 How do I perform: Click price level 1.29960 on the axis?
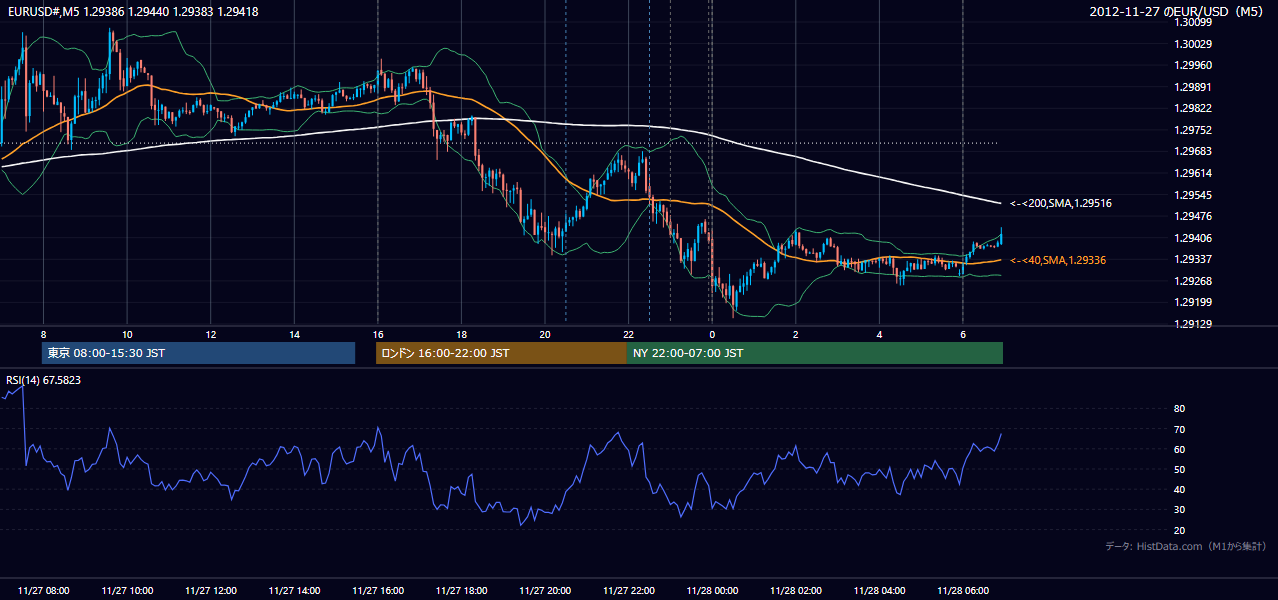(1194, 65)
